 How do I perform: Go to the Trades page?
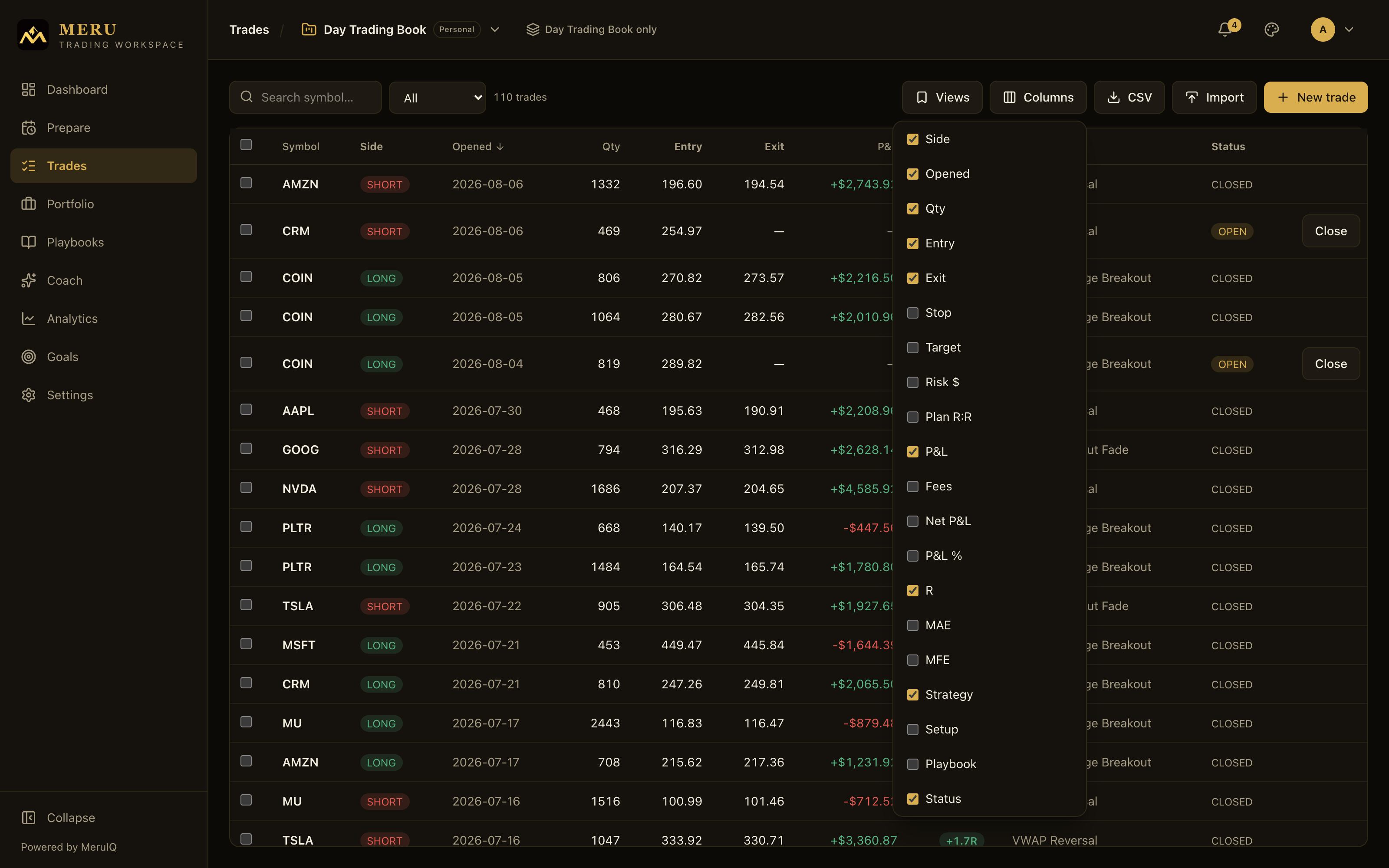103,166
